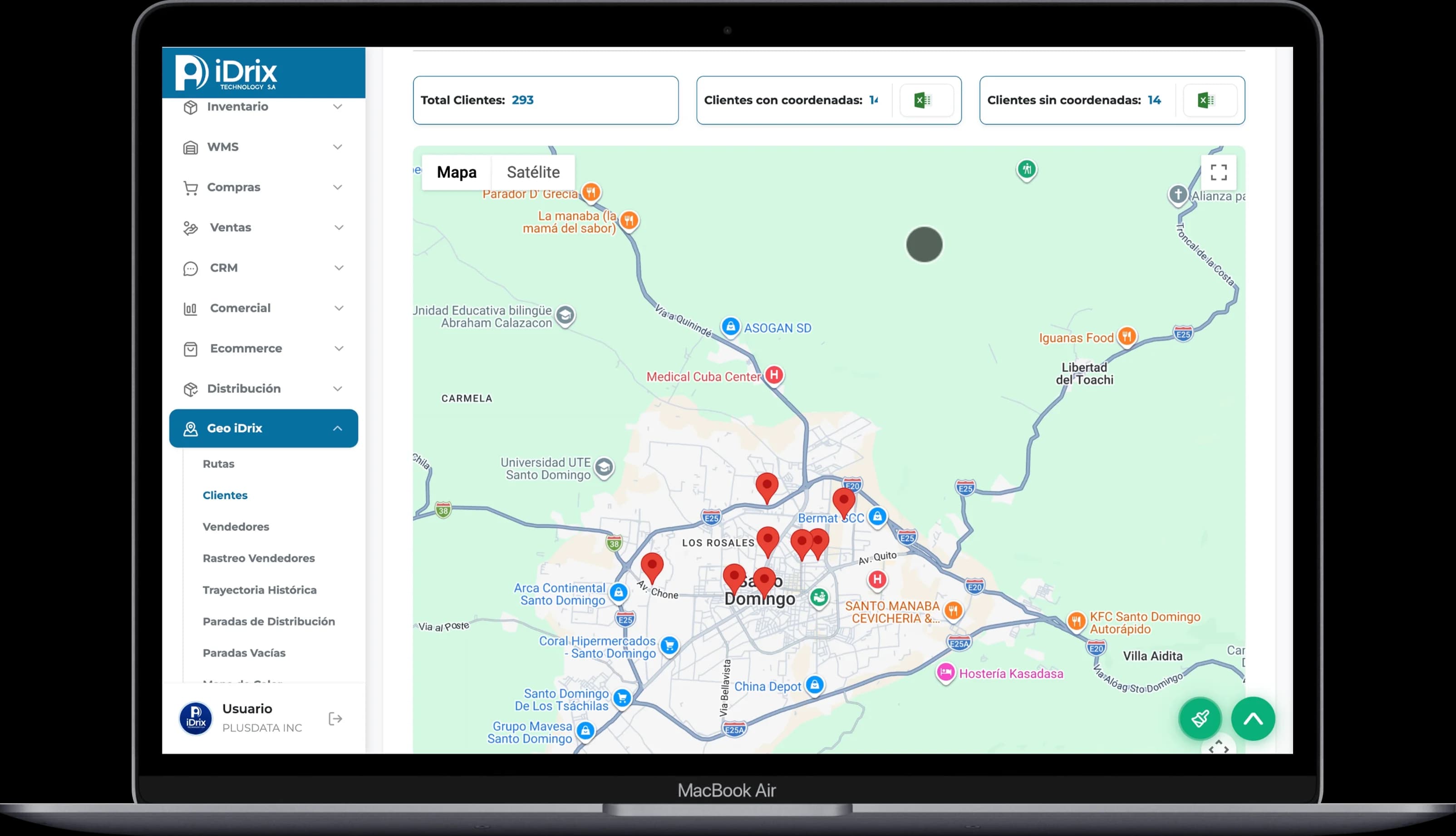1456x836 pixels.
Task: Open Trayectoria Histórica page link
Action: [260, 590]
